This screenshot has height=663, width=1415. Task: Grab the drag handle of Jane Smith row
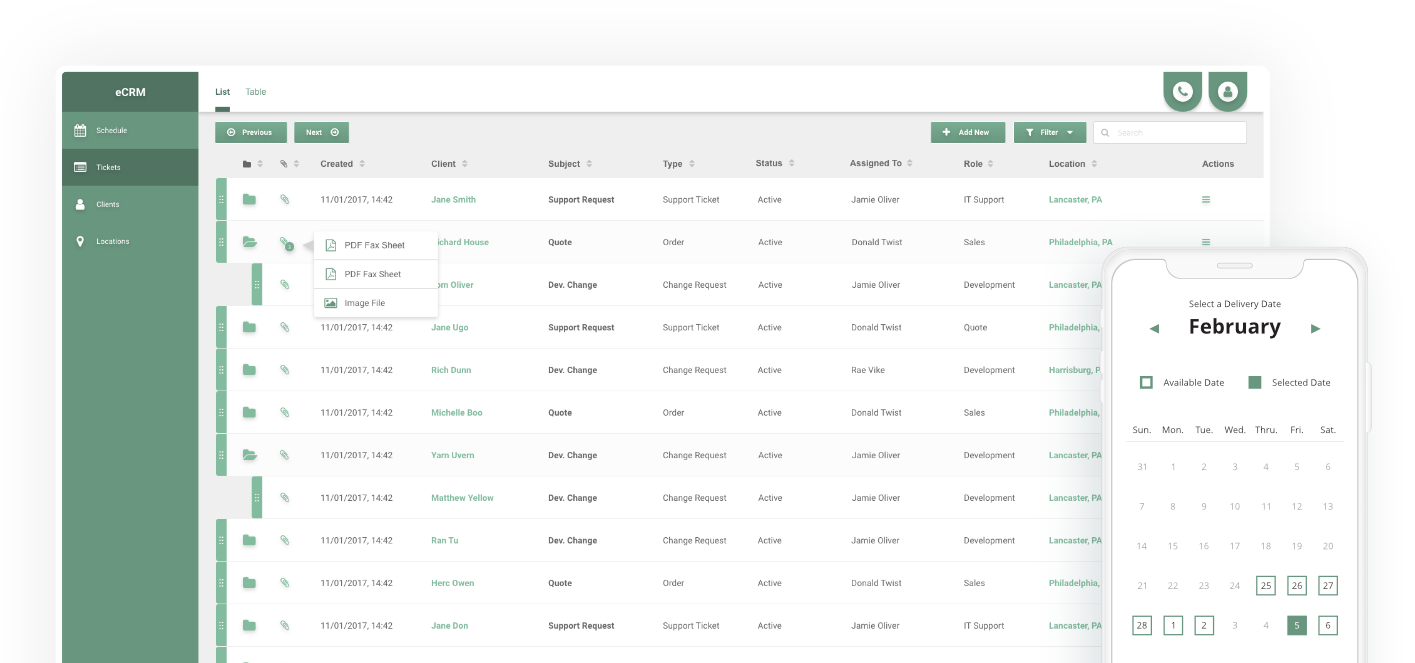coord(221,199)
